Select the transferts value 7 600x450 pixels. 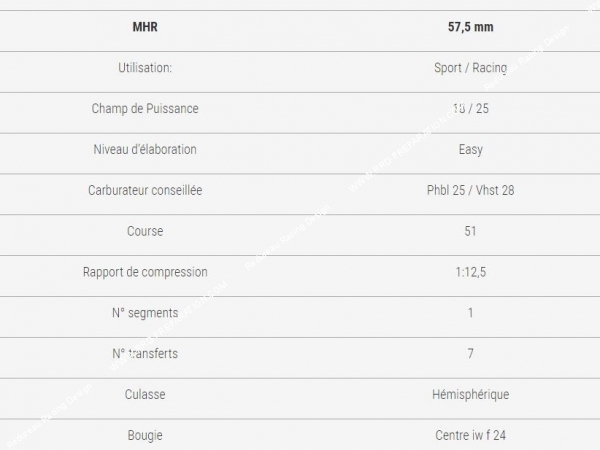pos(470,354)
